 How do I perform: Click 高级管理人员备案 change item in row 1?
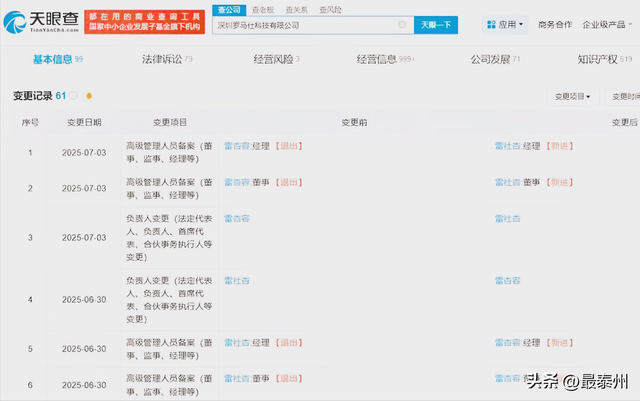click(169, 153)
